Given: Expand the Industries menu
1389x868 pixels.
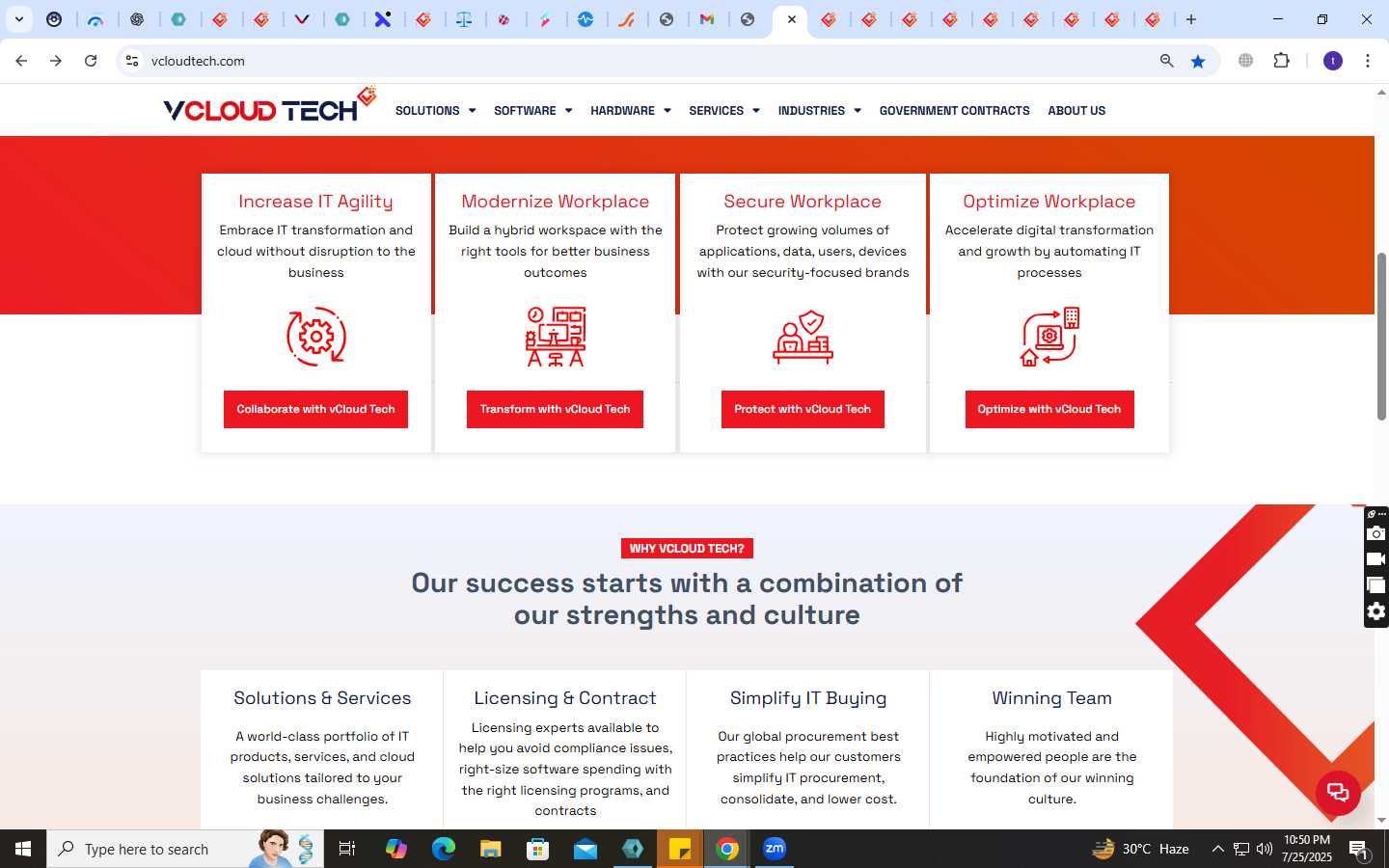Looking at the screenshot, I should point(820,111).
